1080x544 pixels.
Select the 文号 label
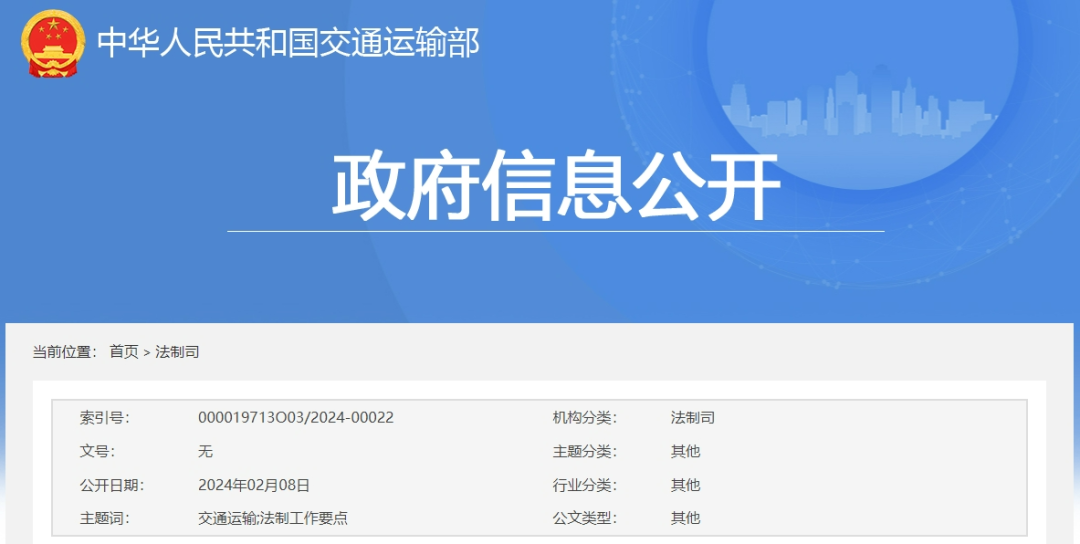tap(97, 451)
